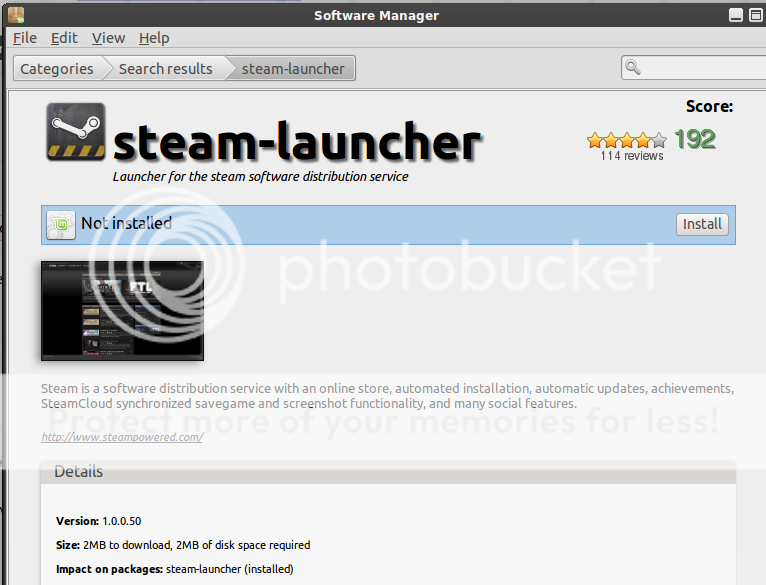The width and height of the screenshot is (766, 585).
Task: Go back to Categories breadcrumb
Action: click(57, 68)
